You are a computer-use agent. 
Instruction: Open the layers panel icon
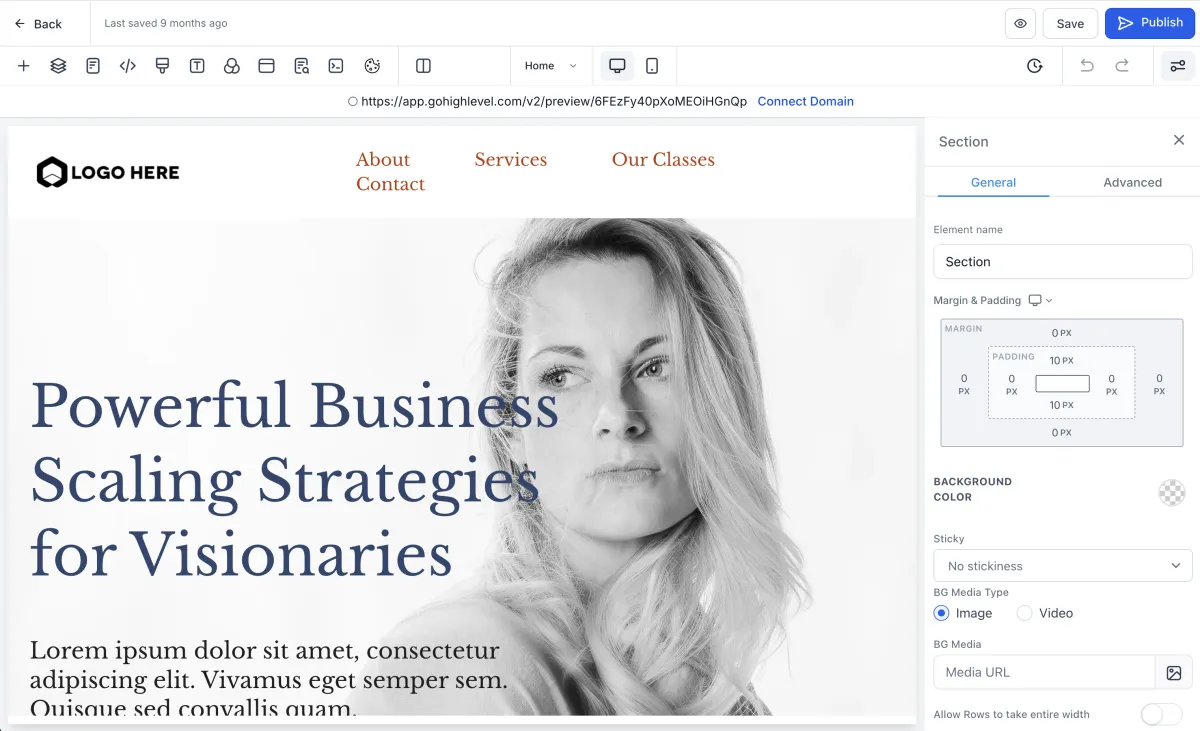(58, 66)
